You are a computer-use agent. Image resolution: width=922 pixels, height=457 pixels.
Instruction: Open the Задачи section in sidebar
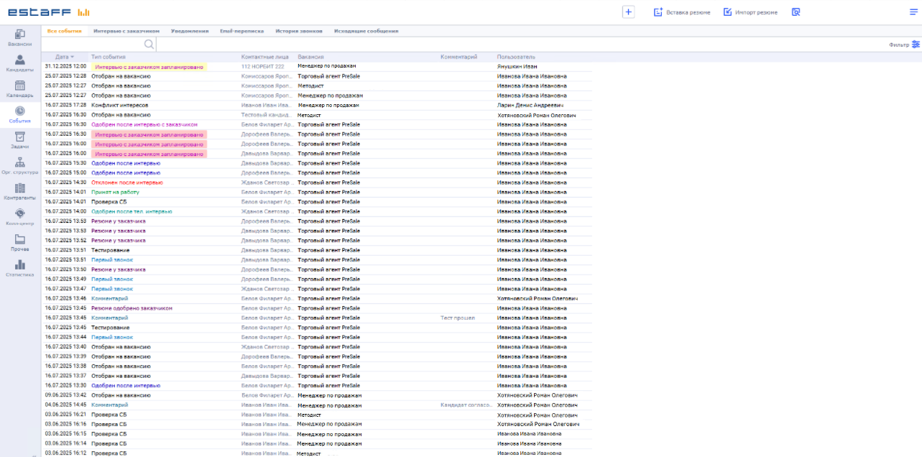pyautogui.click(x=20, y=141)
